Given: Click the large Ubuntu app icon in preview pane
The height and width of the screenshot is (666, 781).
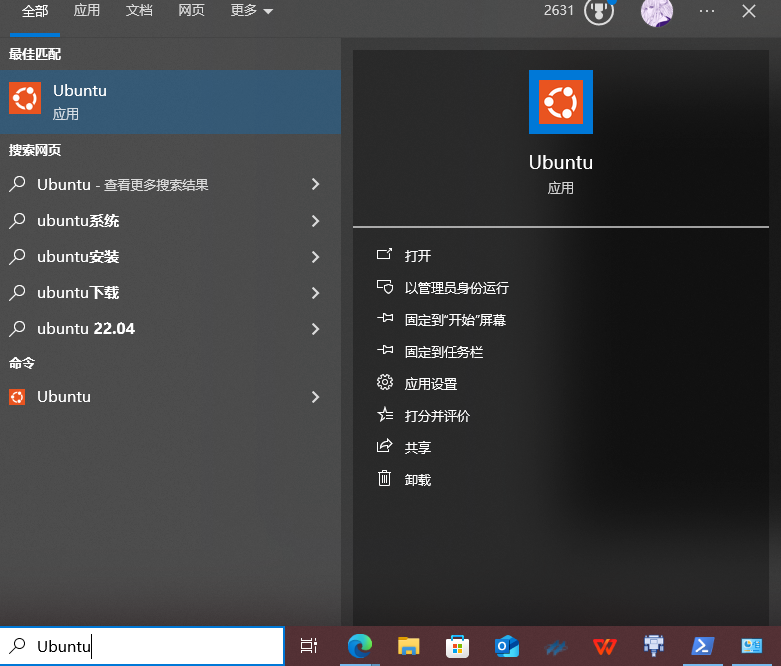Looking at the screenshot, I should pos(561,102).
